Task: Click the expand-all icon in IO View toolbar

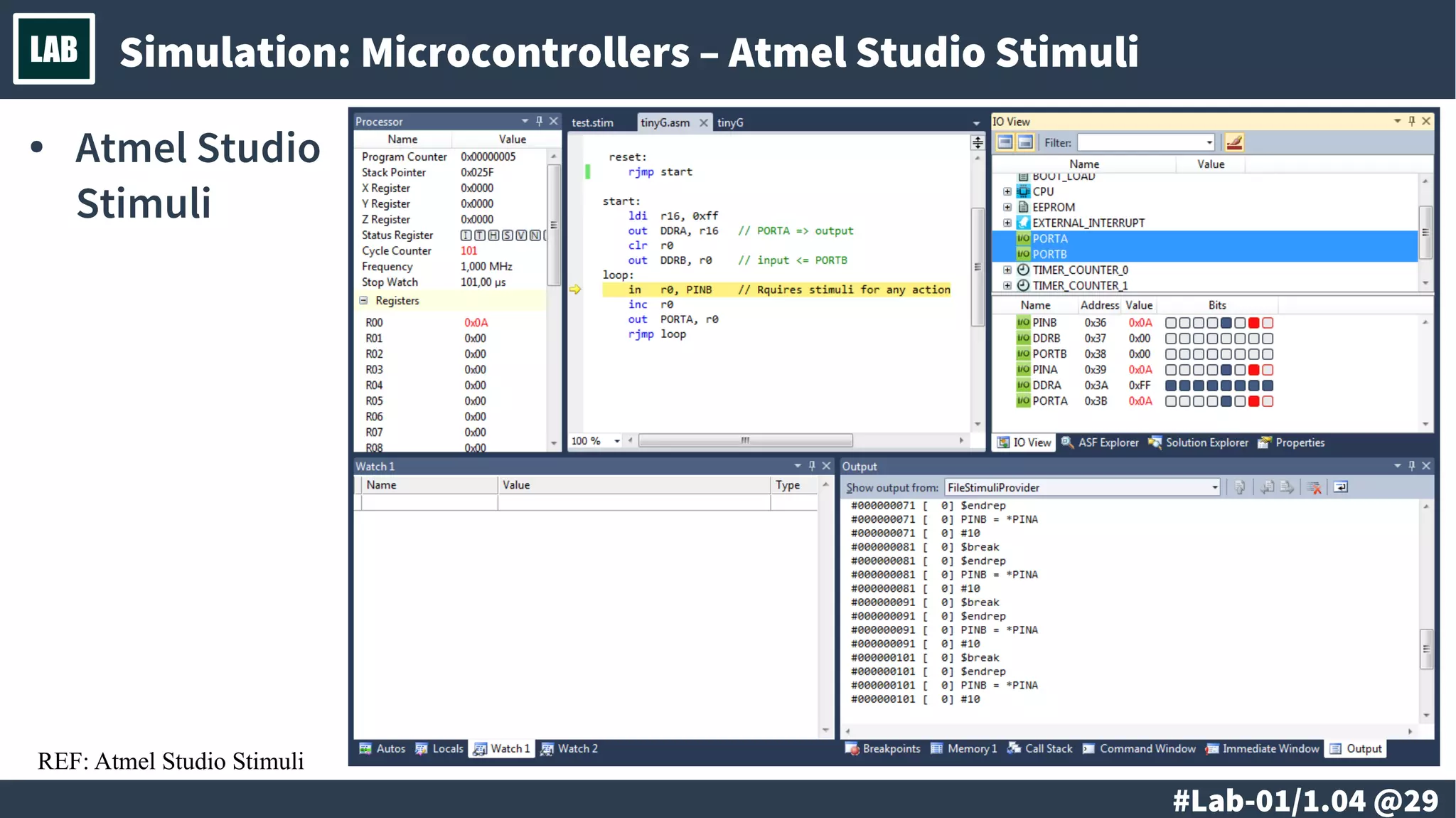Action: (1005, 142)
